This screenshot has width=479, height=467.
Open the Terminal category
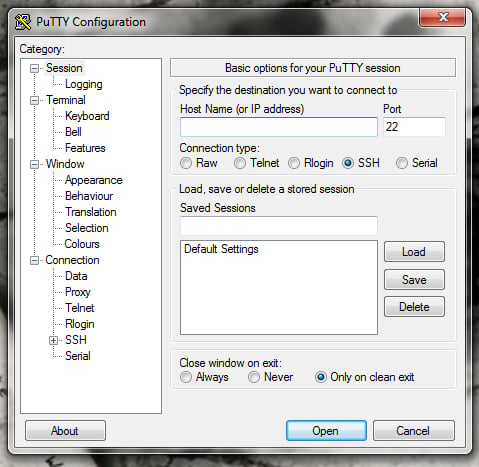(x=66, y=100)
